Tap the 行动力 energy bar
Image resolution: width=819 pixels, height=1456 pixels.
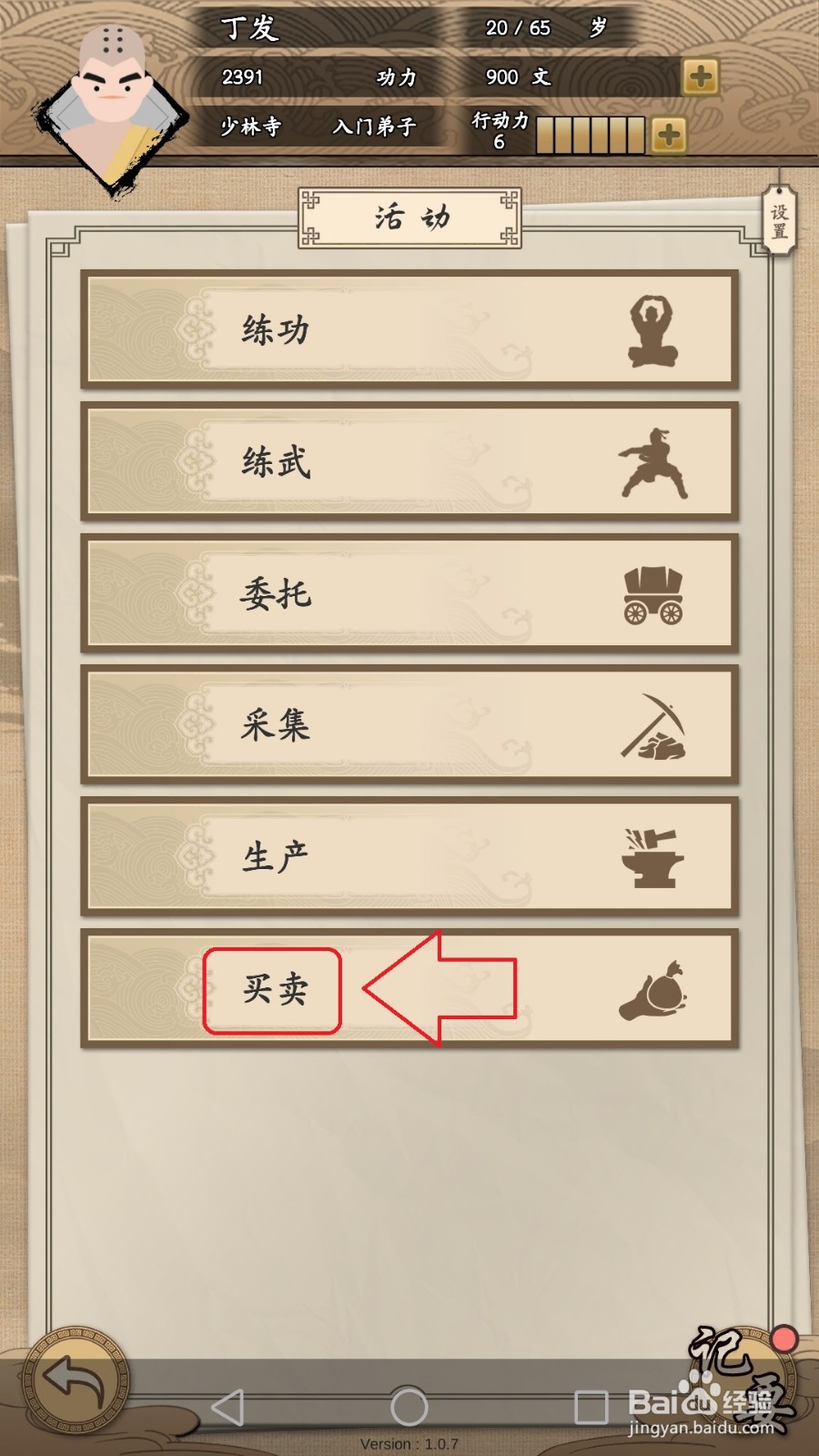[591, 135]
